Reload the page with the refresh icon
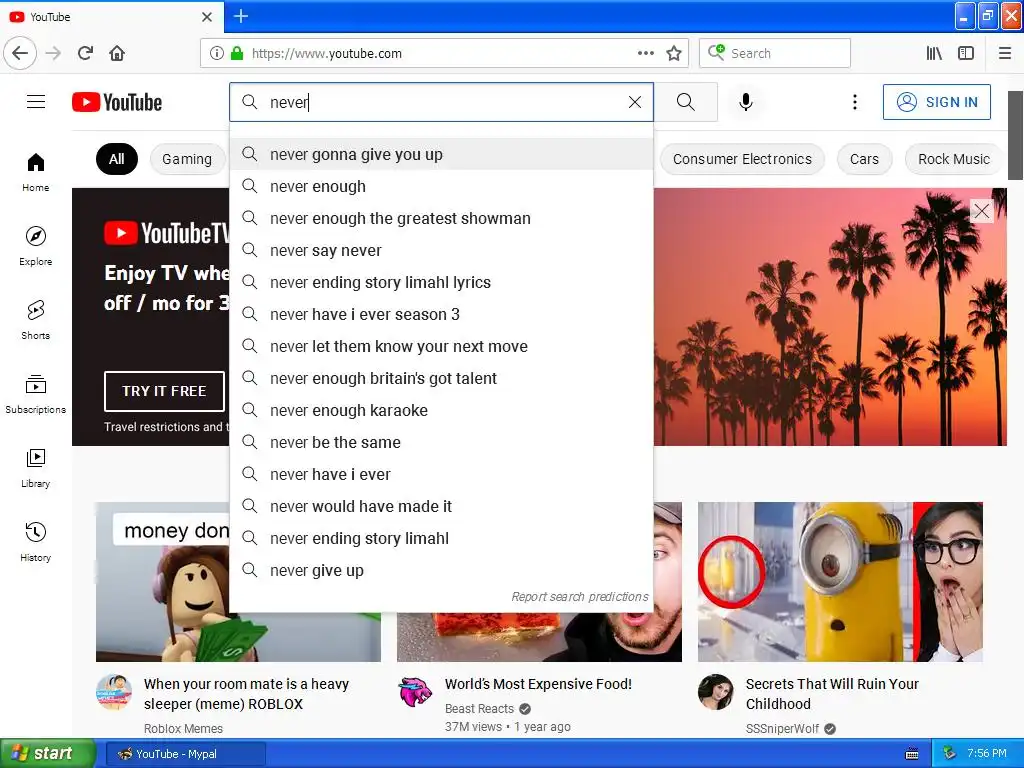1024x768 pixels. click(86, 53)
